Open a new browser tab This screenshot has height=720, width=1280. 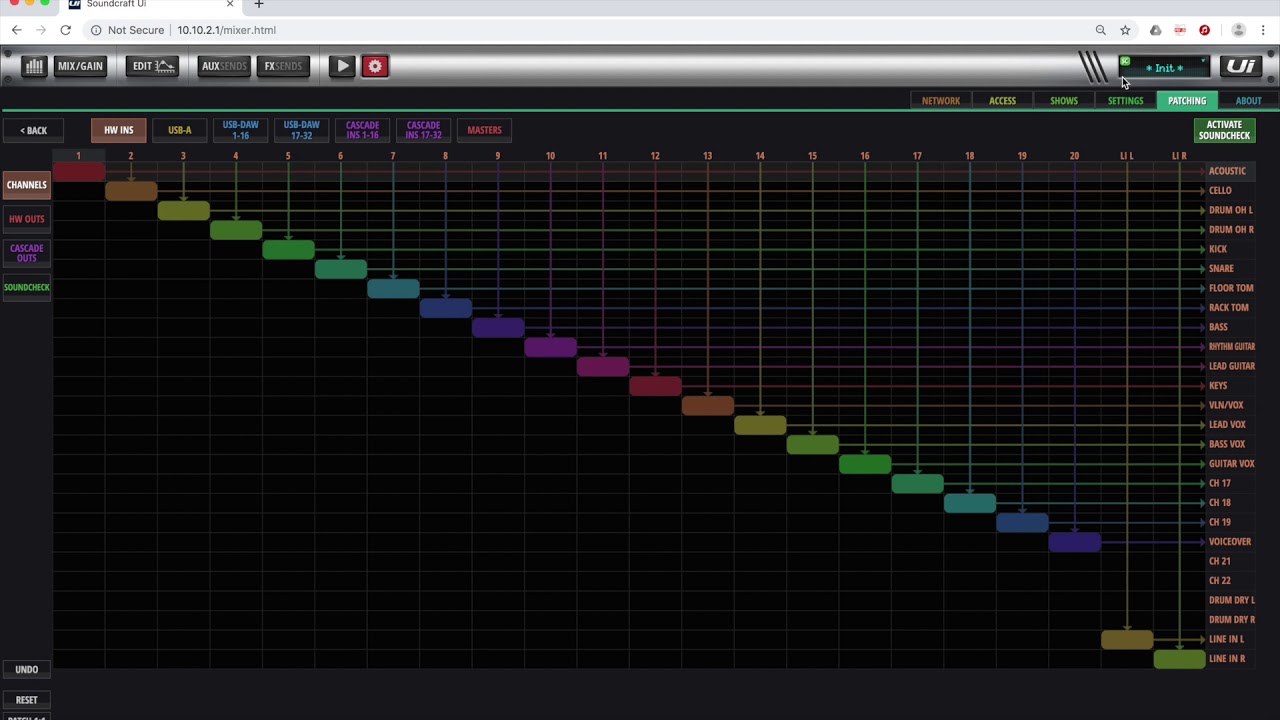[x=259, y=4]
